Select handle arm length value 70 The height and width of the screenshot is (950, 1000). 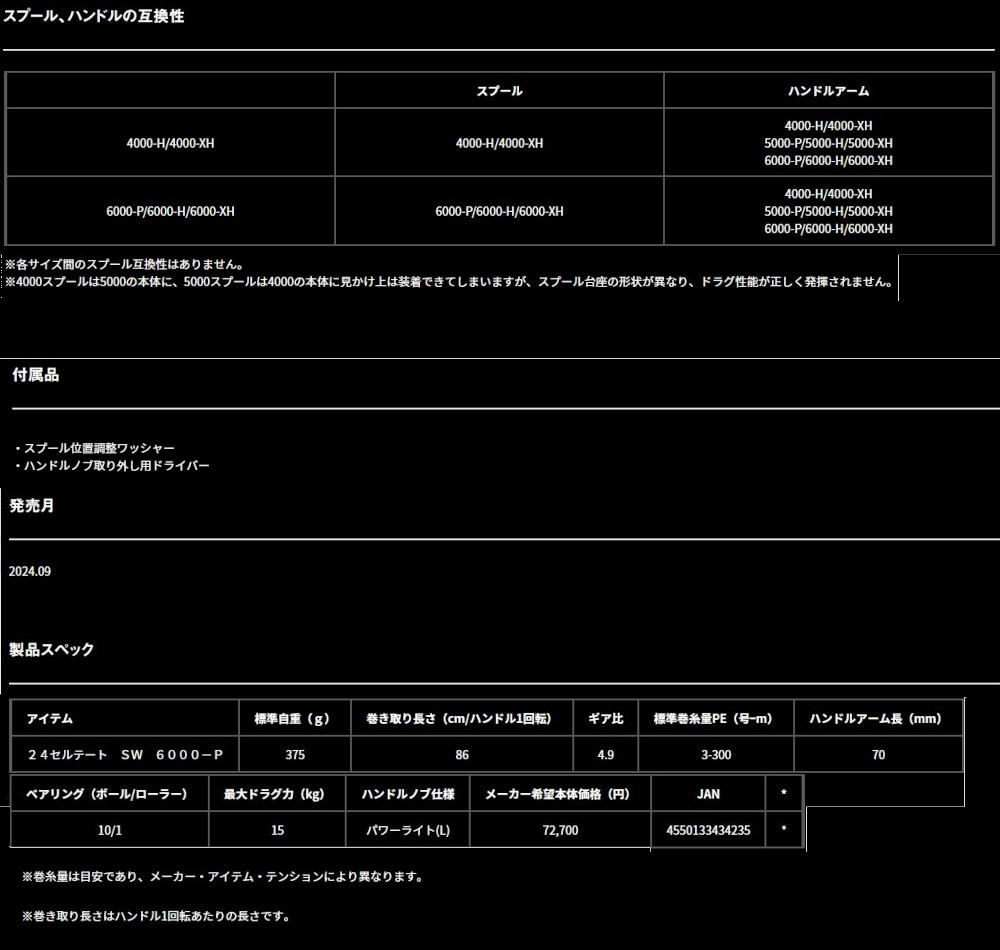click(879, 755)
